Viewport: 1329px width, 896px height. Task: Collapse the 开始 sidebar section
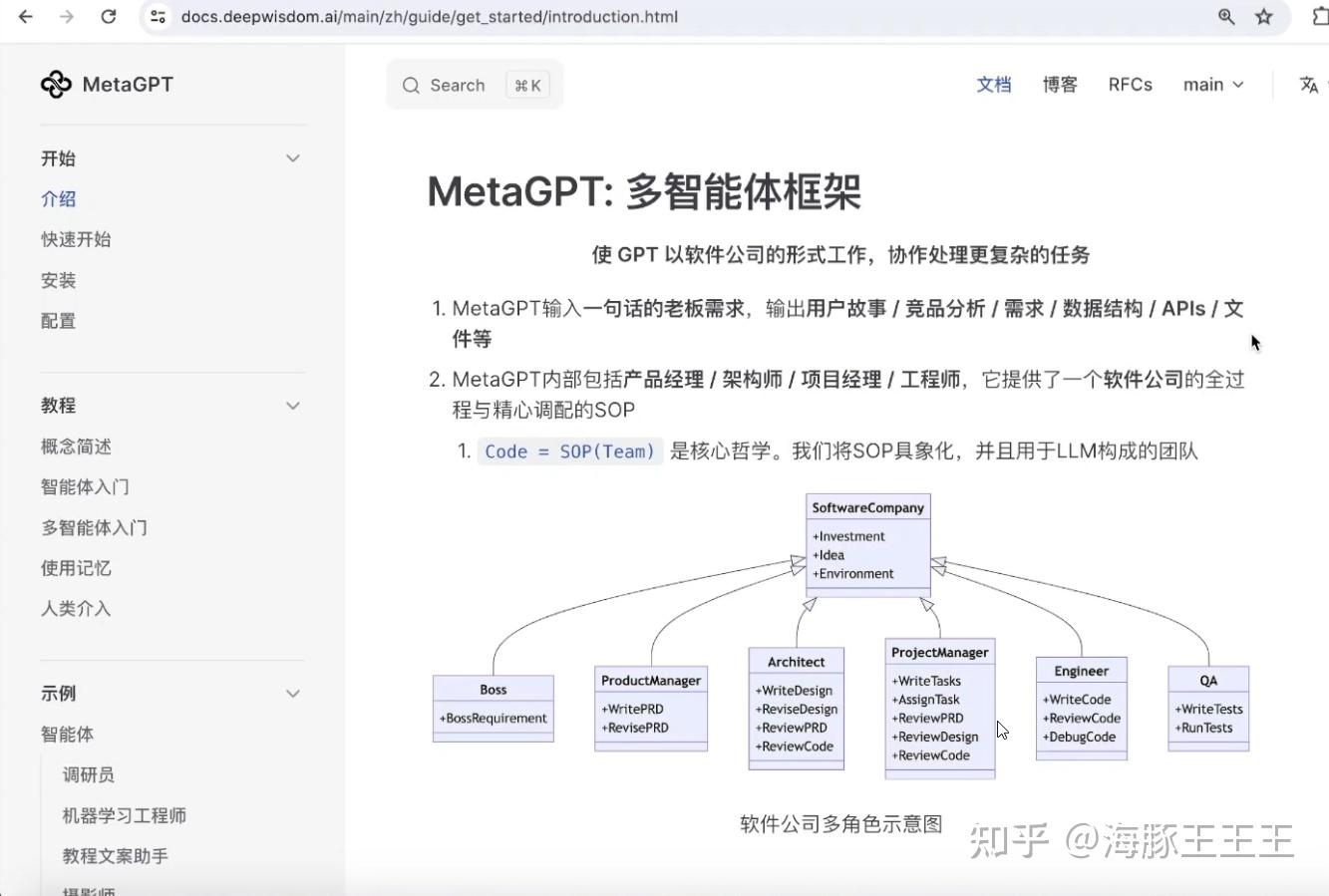pyautogui.click(x=292, y=157)
